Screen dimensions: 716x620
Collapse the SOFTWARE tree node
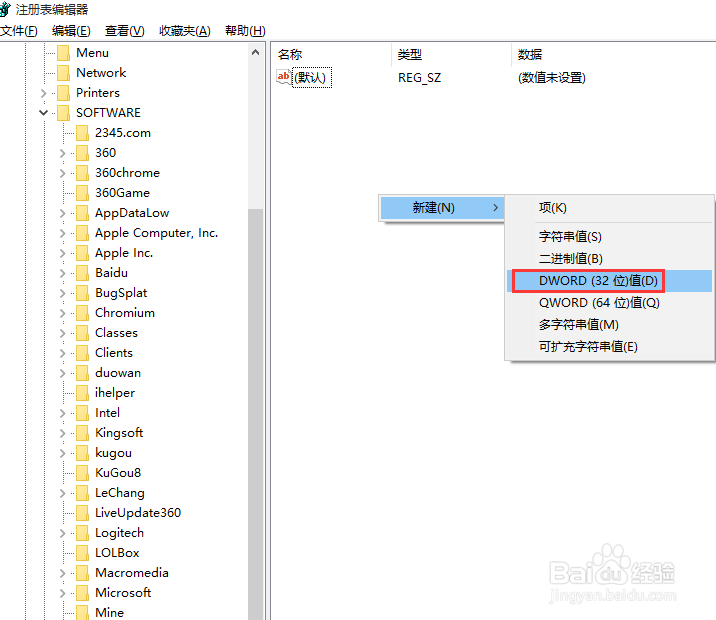[x=44, y=112]
